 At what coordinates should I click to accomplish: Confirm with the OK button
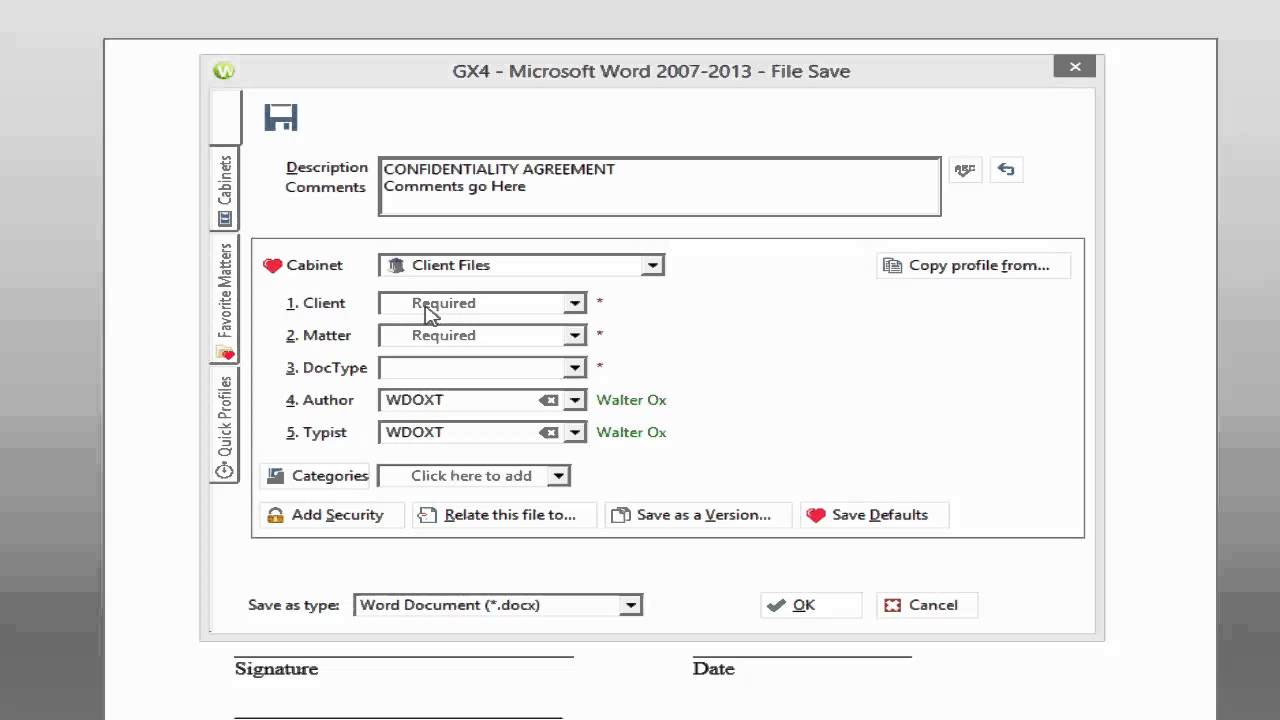pos(811,605)
